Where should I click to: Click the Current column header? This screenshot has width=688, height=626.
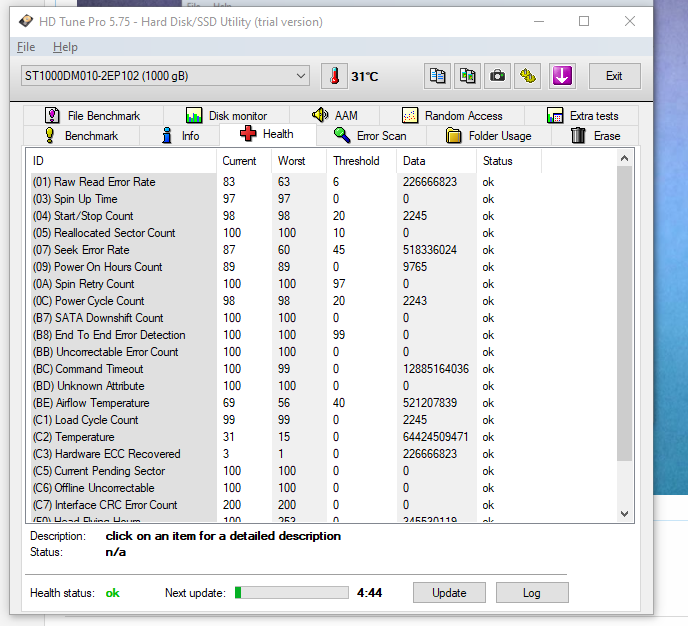tap(244, 161)
